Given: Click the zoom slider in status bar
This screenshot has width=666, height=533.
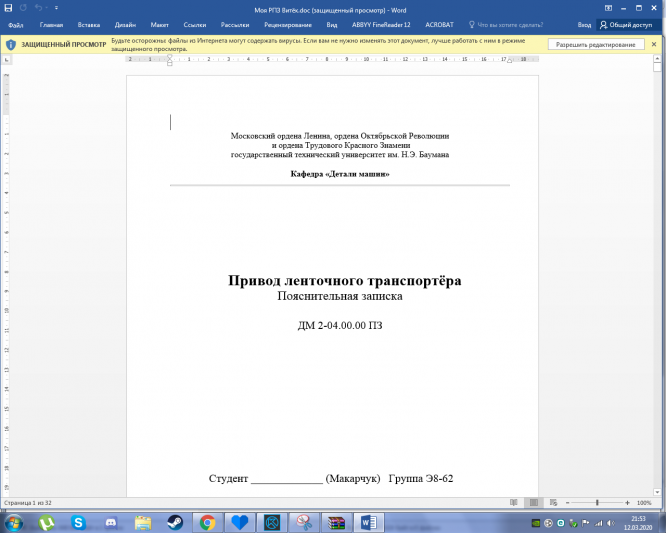Looking at the screenshot, I should click(x=597, y=502).
